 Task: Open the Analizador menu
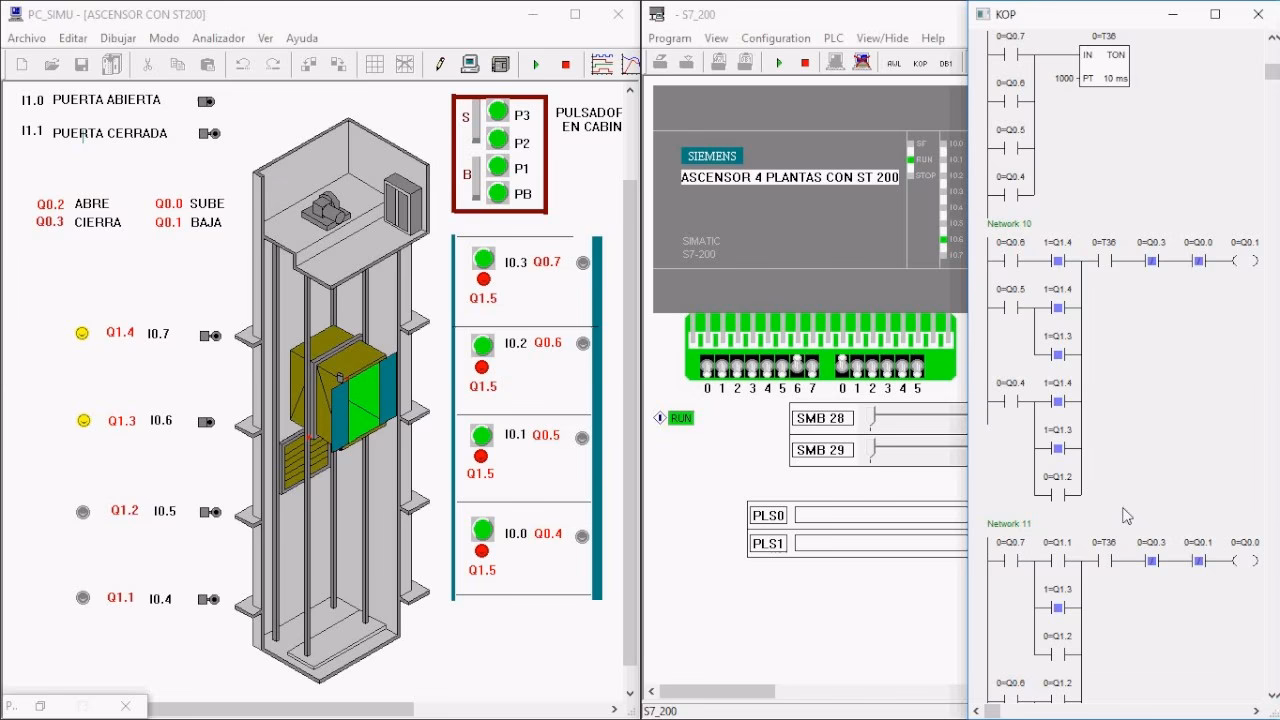point(218,38)
